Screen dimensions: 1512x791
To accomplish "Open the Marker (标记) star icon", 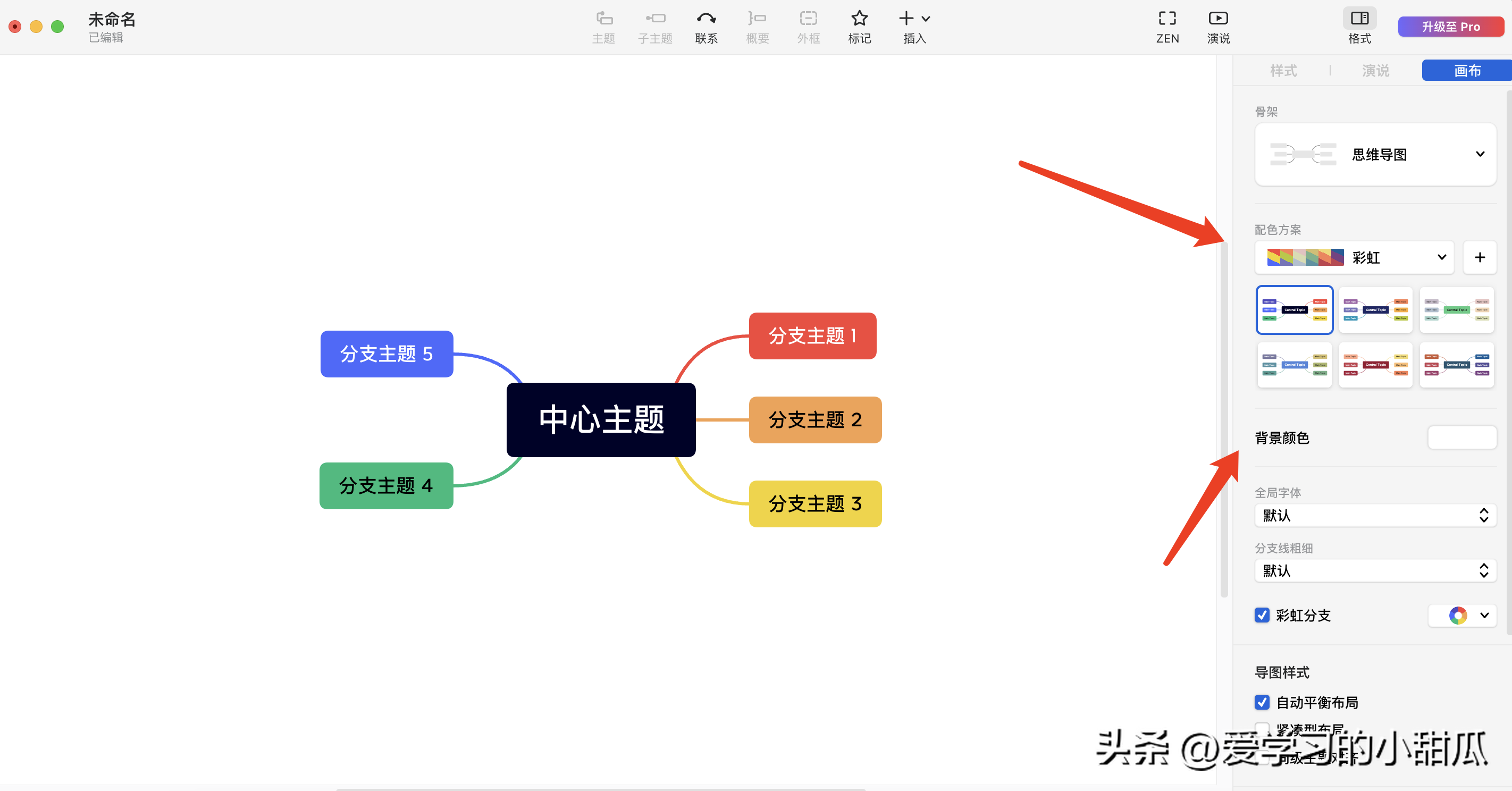I will coord(859,27).
